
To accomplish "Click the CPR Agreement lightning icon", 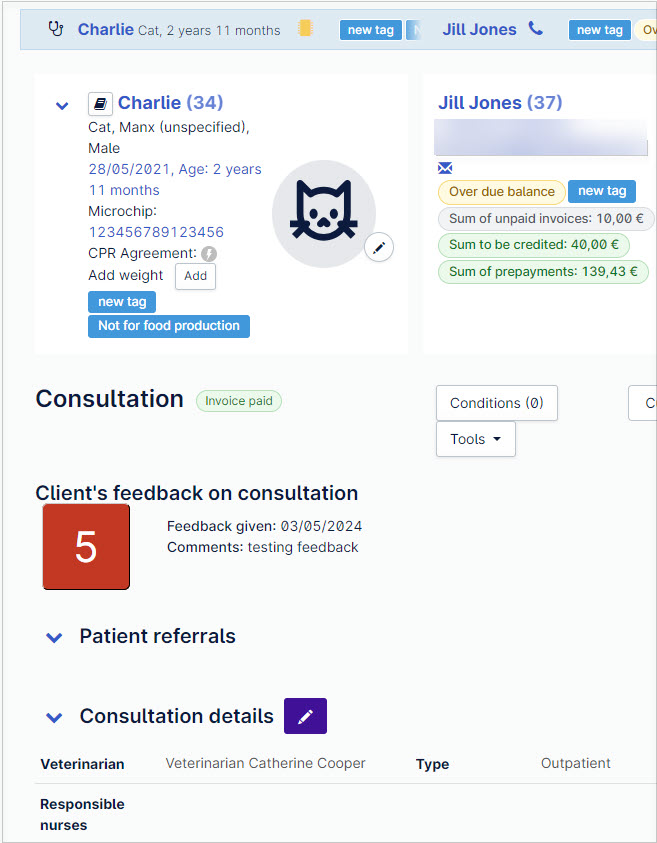I will 208,254.
